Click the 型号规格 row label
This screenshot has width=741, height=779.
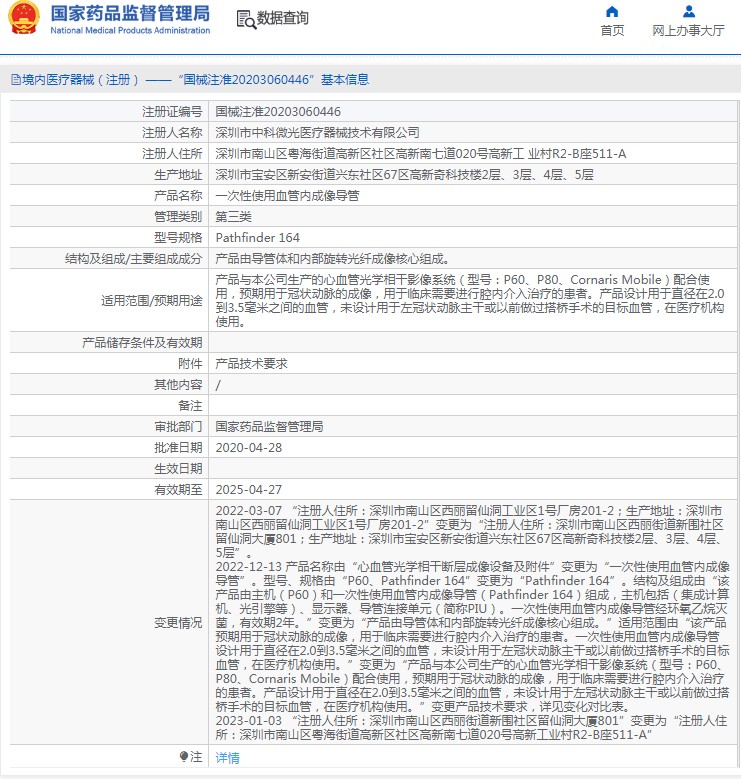pos(178,237)
